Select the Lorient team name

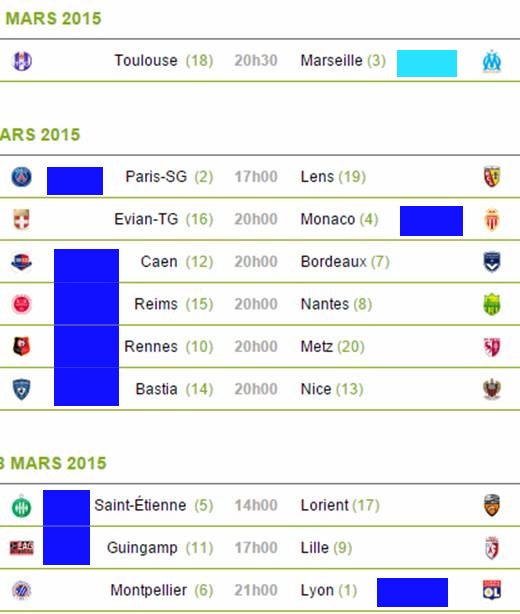click(324, 505)
